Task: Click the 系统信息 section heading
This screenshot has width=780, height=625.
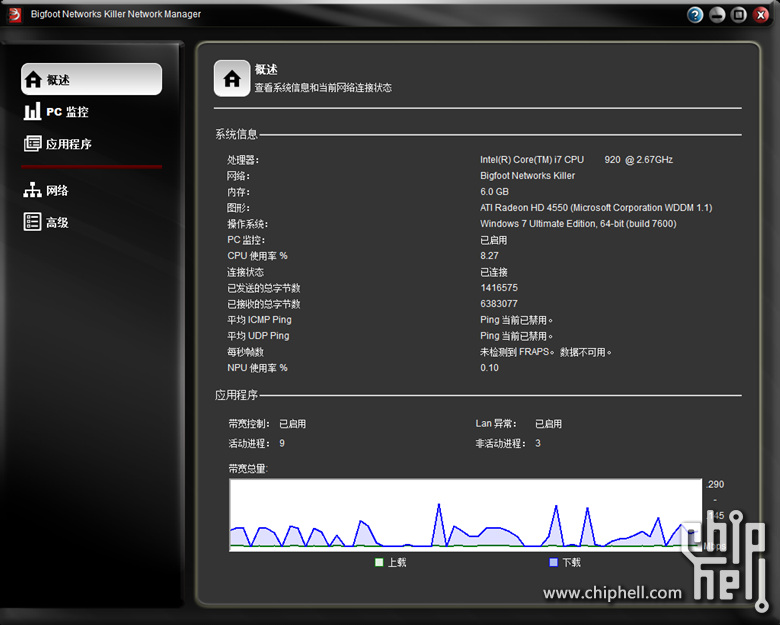Action: point(236,134)
